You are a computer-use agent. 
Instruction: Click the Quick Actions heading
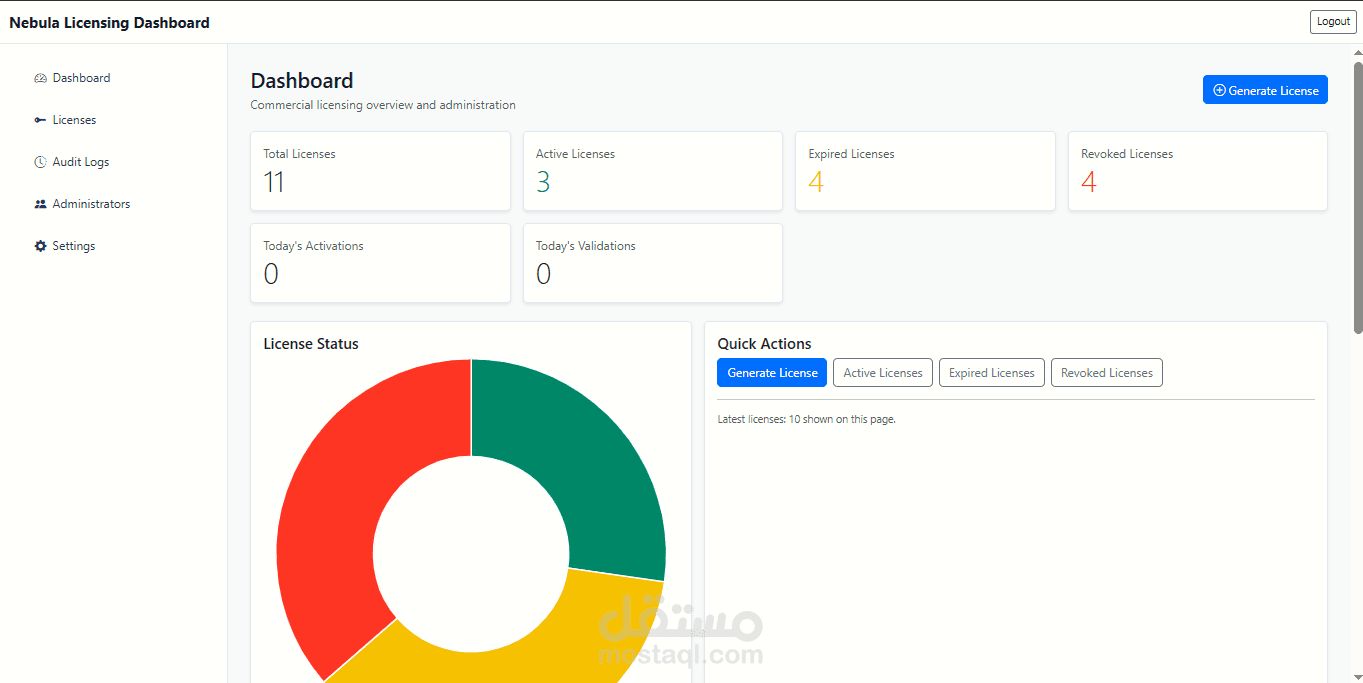pos(765,344)
